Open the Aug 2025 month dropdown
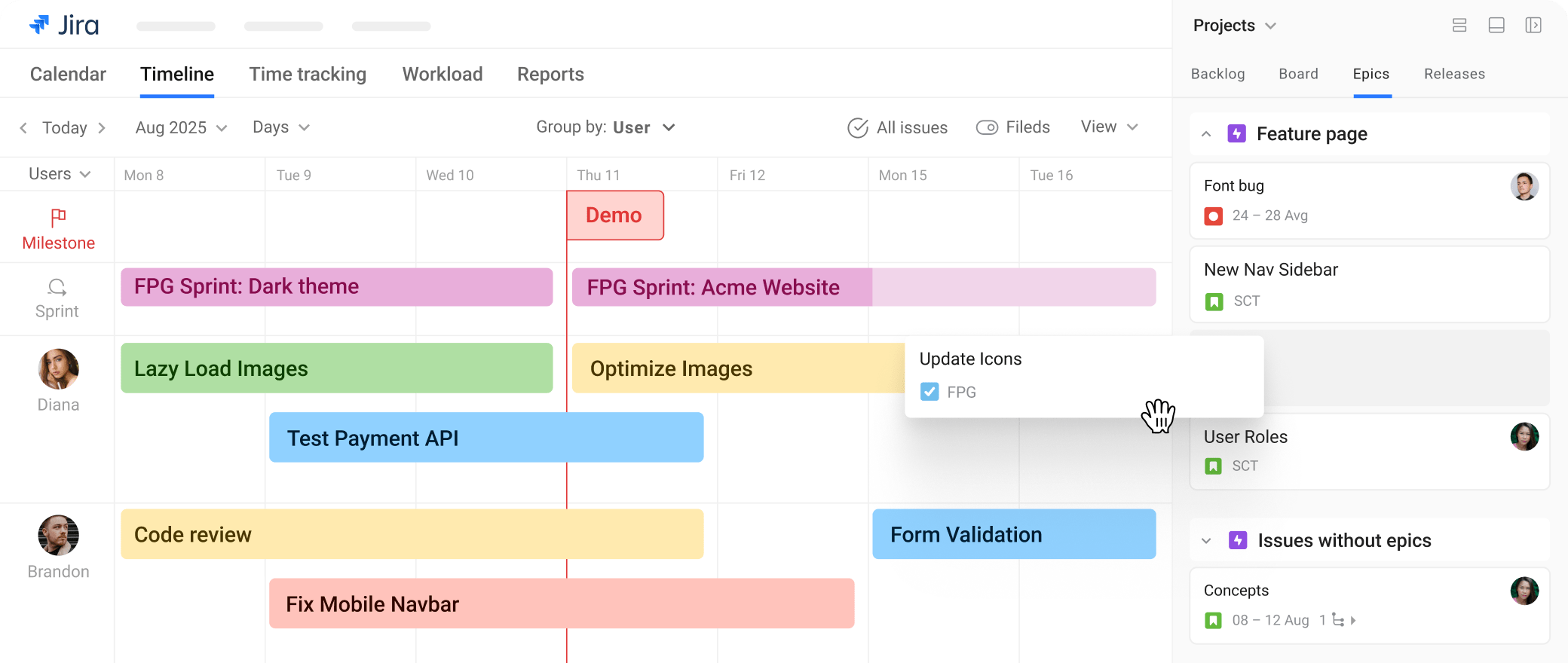Viewport: 1568px width, 663px height. coord(181,127)
